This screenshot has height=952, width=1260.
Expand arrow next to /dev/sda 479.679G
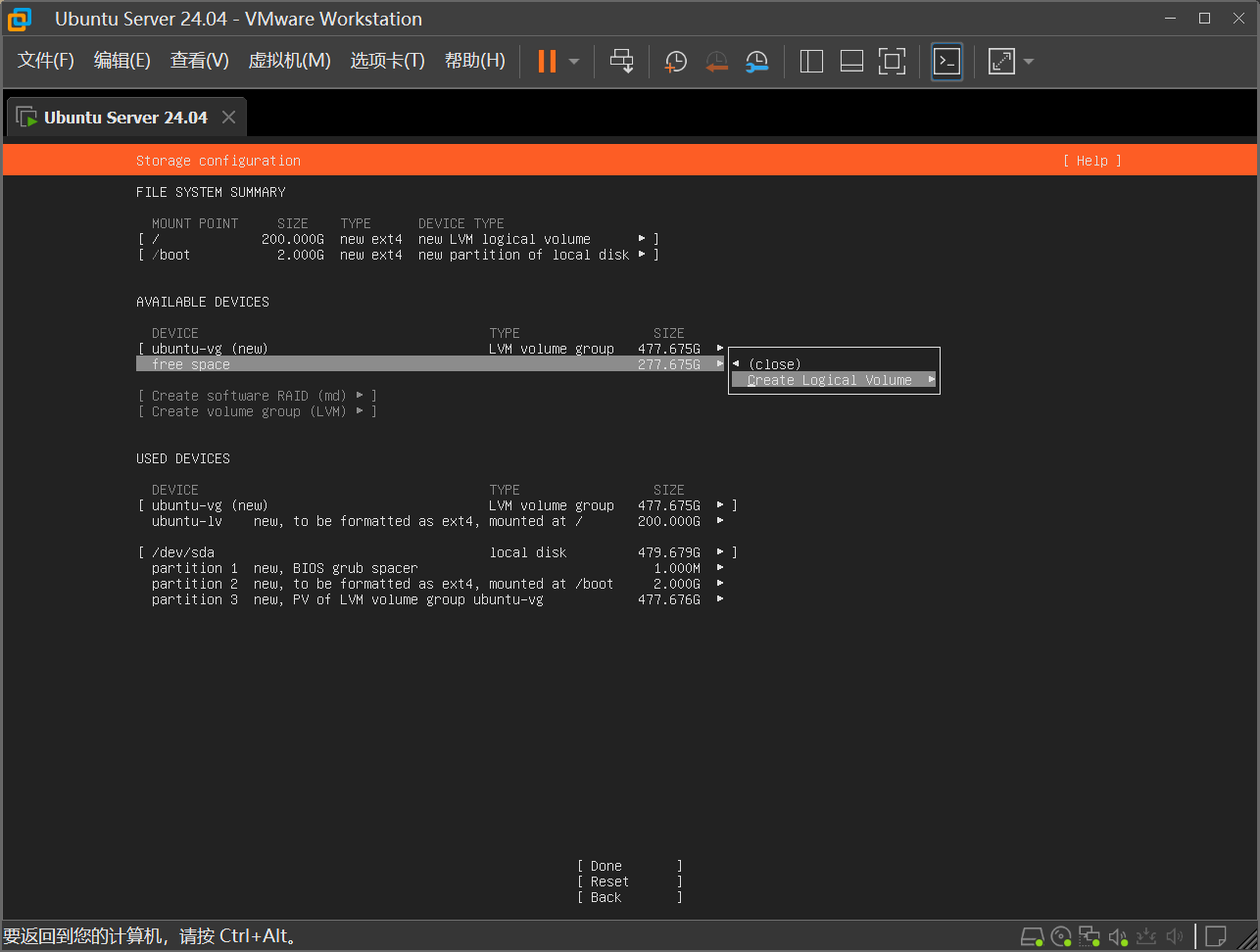pyautogui.click(x=720, y=552)
